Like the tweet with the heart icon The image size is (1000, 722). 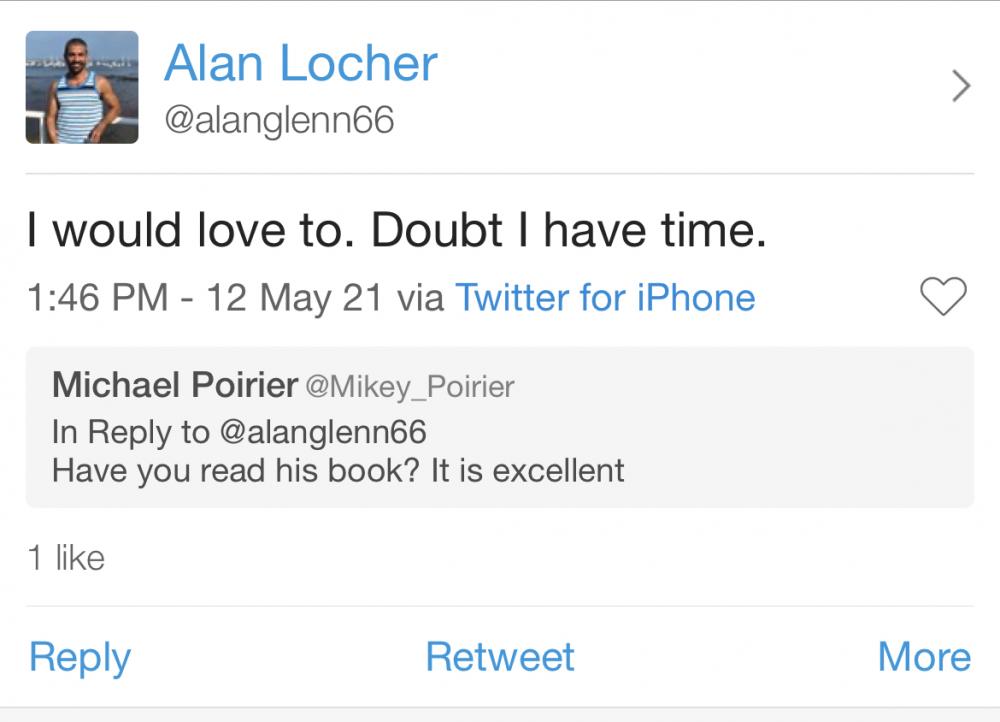[x=943, y=297]
